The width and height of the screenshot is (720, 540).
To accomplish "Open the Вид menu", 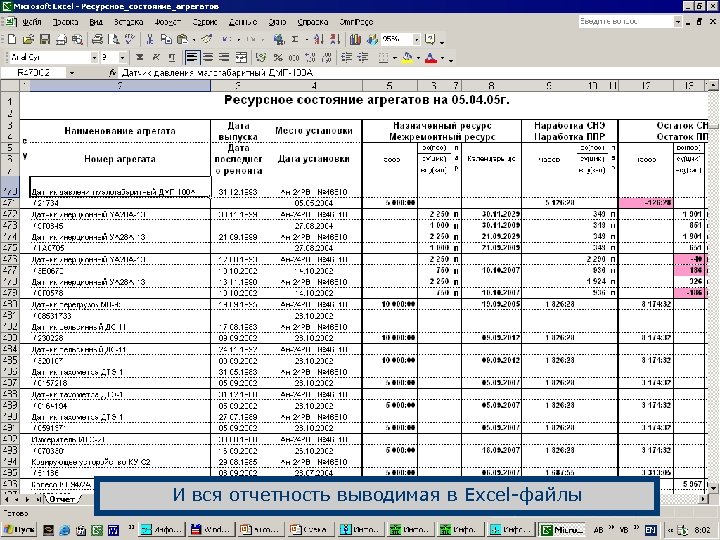I will click(x=96, y=22).
